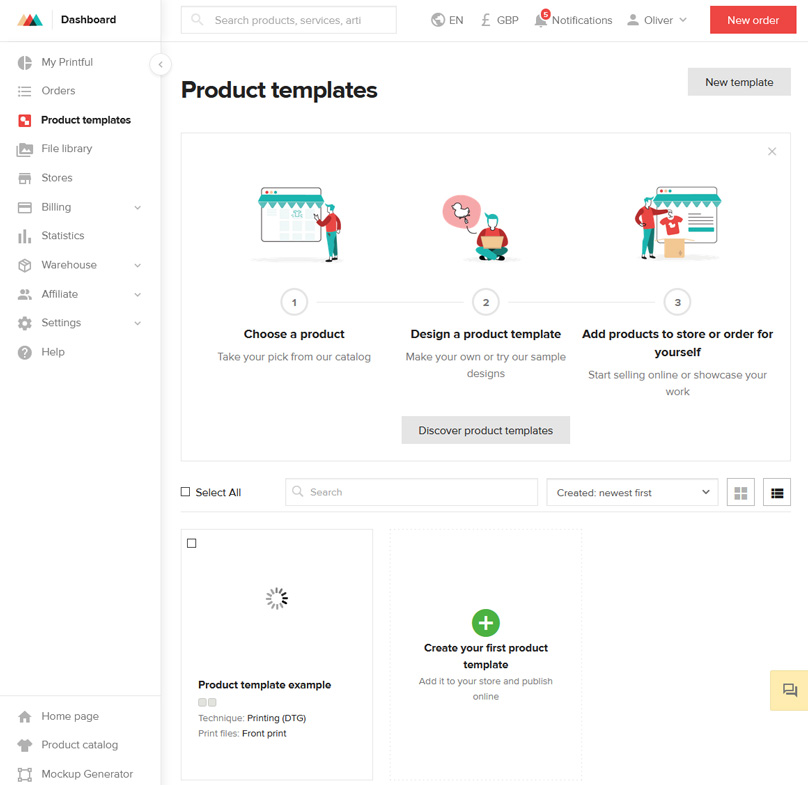Switch to list view layout
This screenshot has width=808, height=785.
coord(777,492)
